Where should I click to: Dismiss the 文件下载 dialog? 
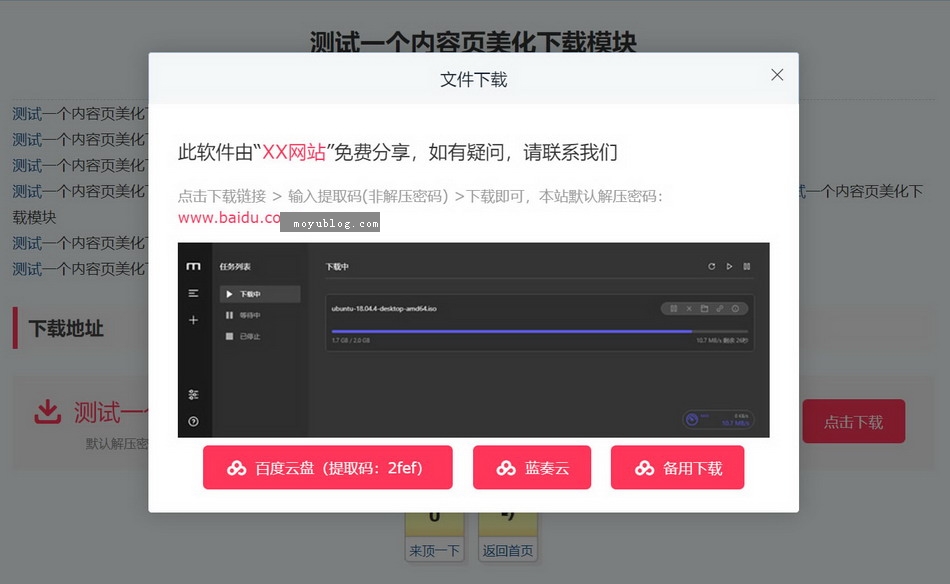pos(777,74)
